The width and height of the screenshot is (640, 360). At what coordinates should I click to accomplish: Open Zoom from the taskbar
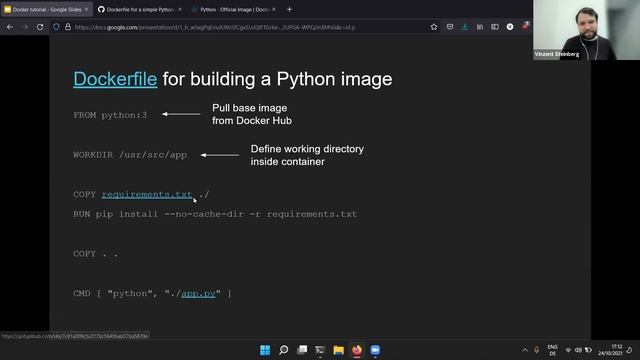pos(375,350)
